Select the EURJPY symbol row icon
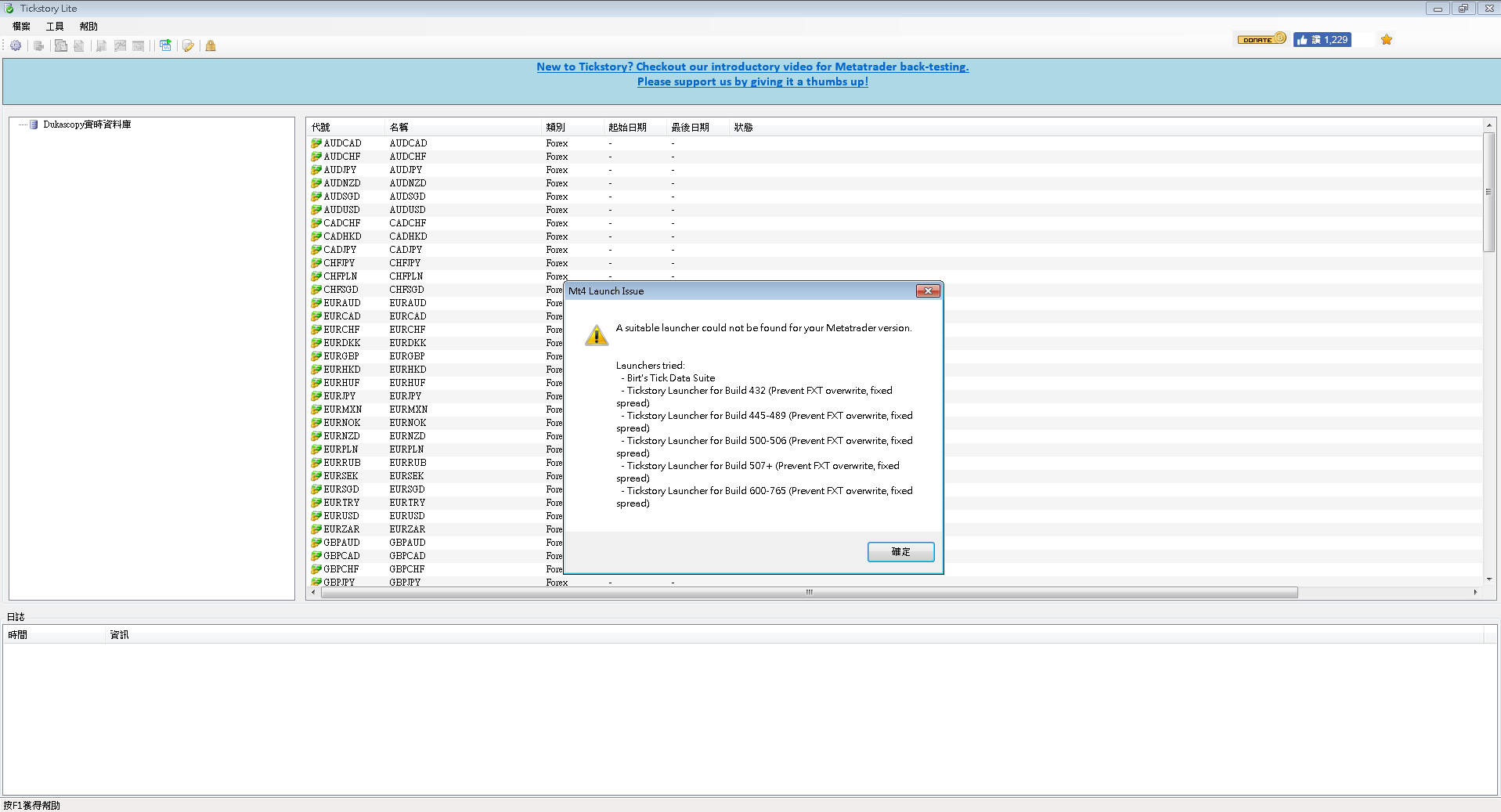 [316, 396]
